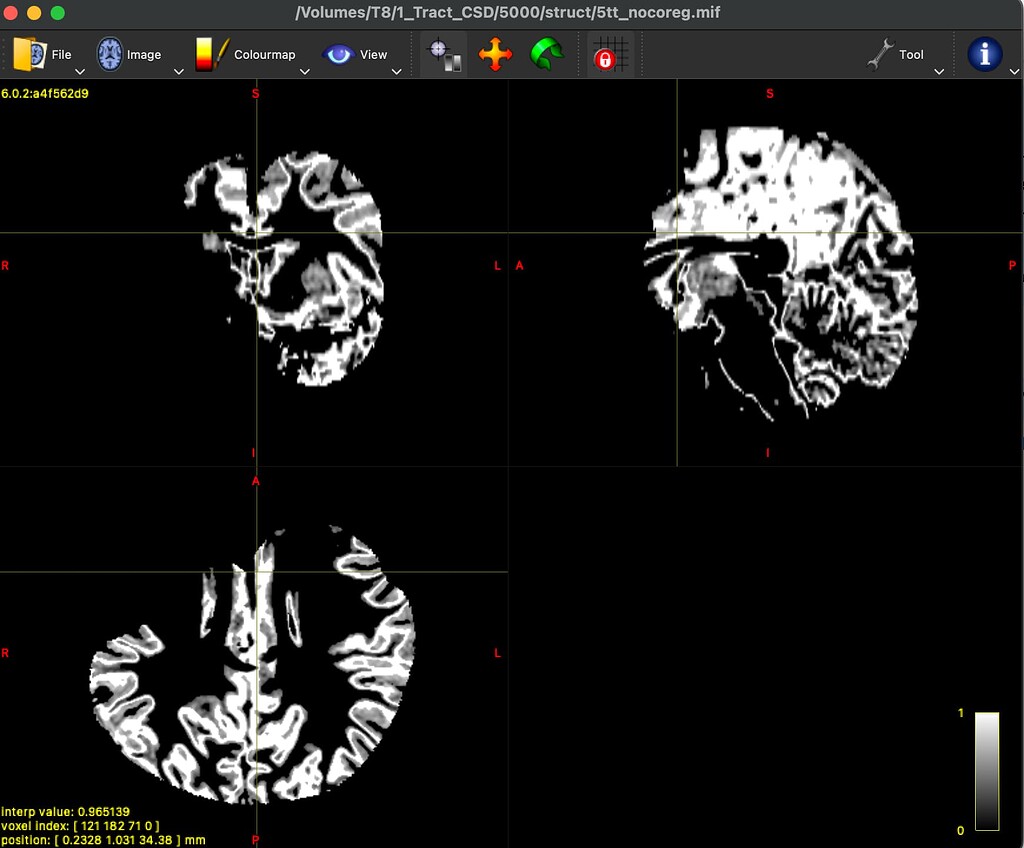
Task: Open the Tool wrench icon
Action: (882, 54)
